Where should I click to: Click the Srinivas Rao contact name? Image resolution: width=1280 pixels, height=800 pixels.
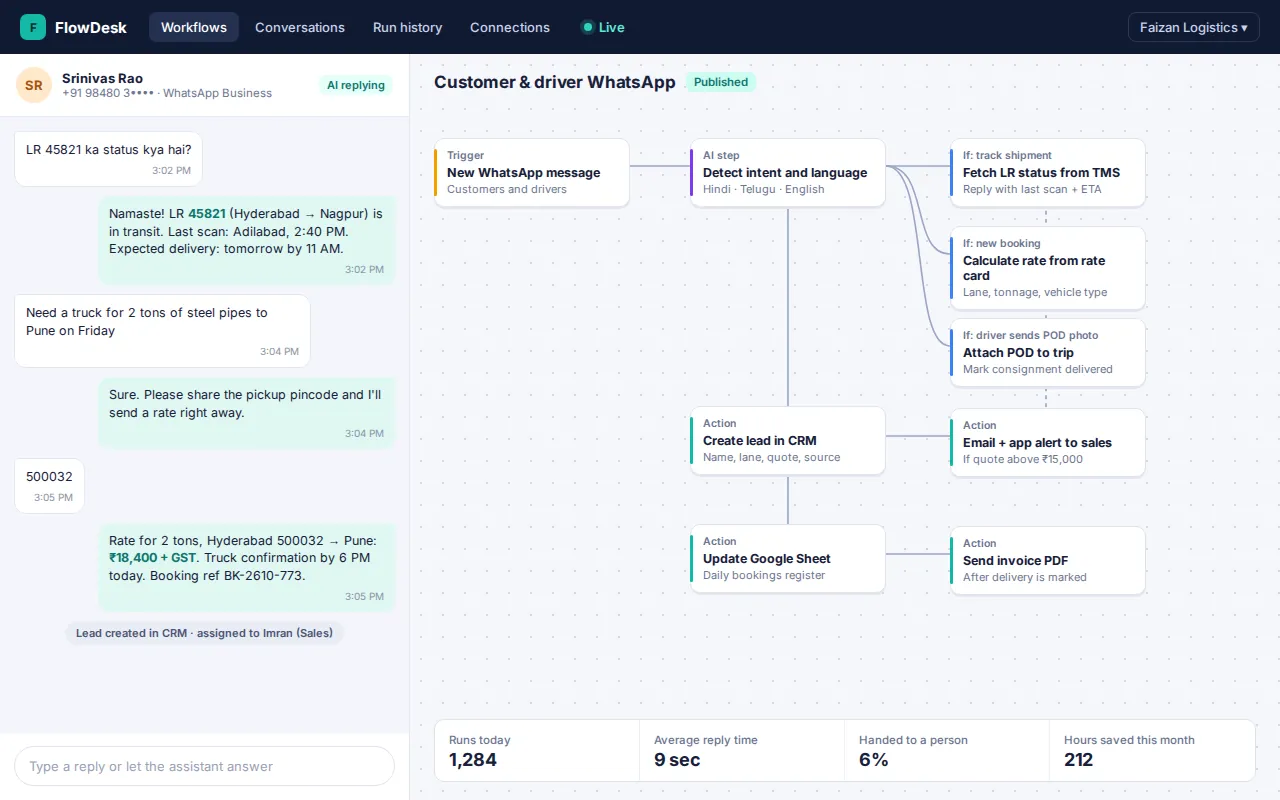tap(102, 78)
